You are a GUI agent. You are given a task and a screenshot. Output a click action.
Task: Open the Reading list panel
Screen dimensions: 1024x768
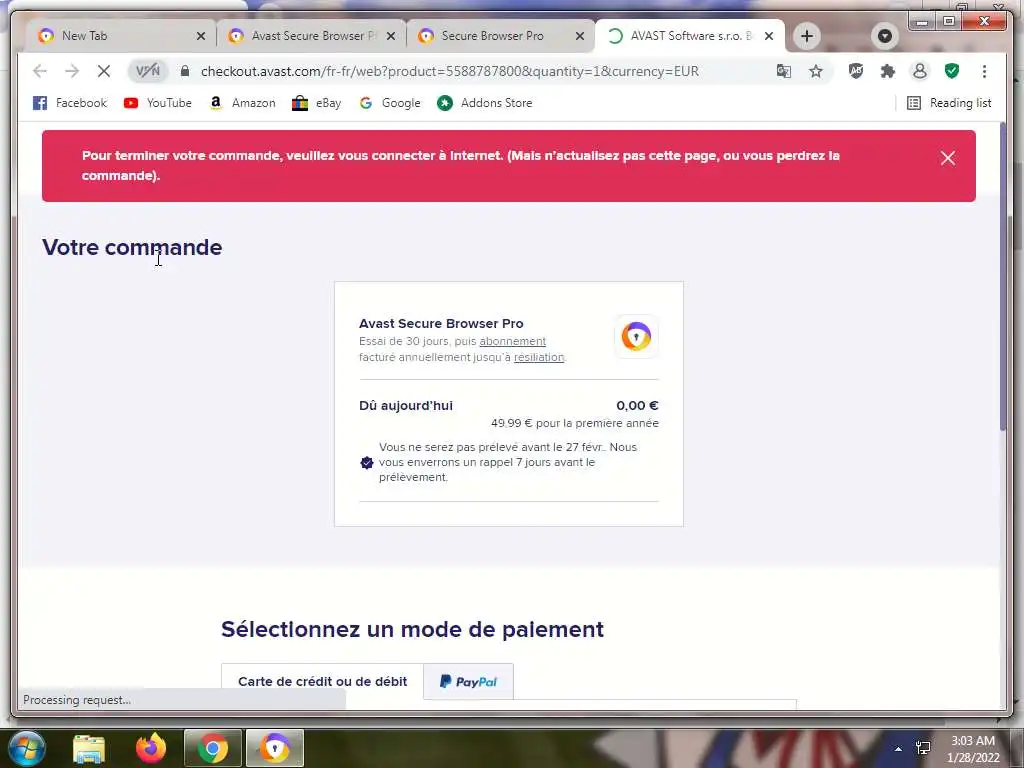[949, 103]
